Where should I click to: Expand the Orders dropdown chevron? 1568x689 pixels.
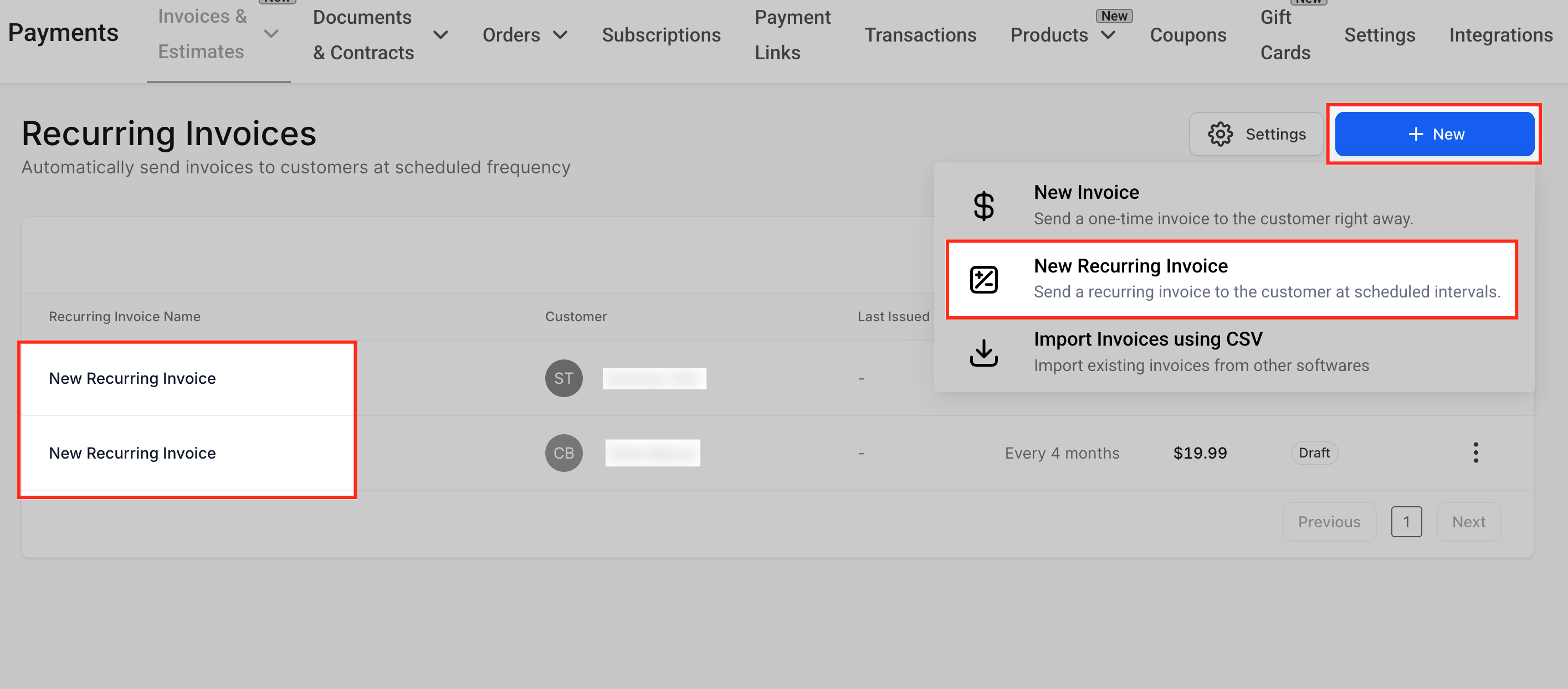pyautogui.click(x=561, y=35)
